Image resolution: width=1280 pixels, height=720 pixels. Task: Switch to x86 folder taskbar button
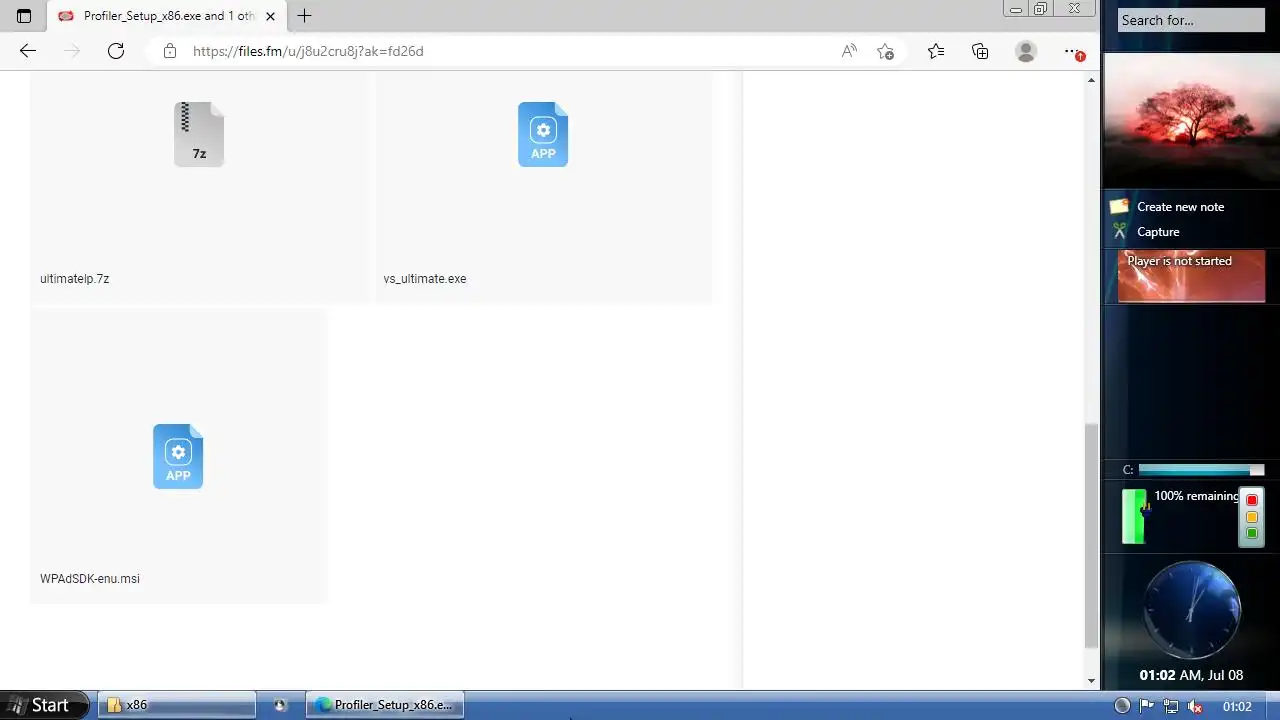[x=176, y=705]
